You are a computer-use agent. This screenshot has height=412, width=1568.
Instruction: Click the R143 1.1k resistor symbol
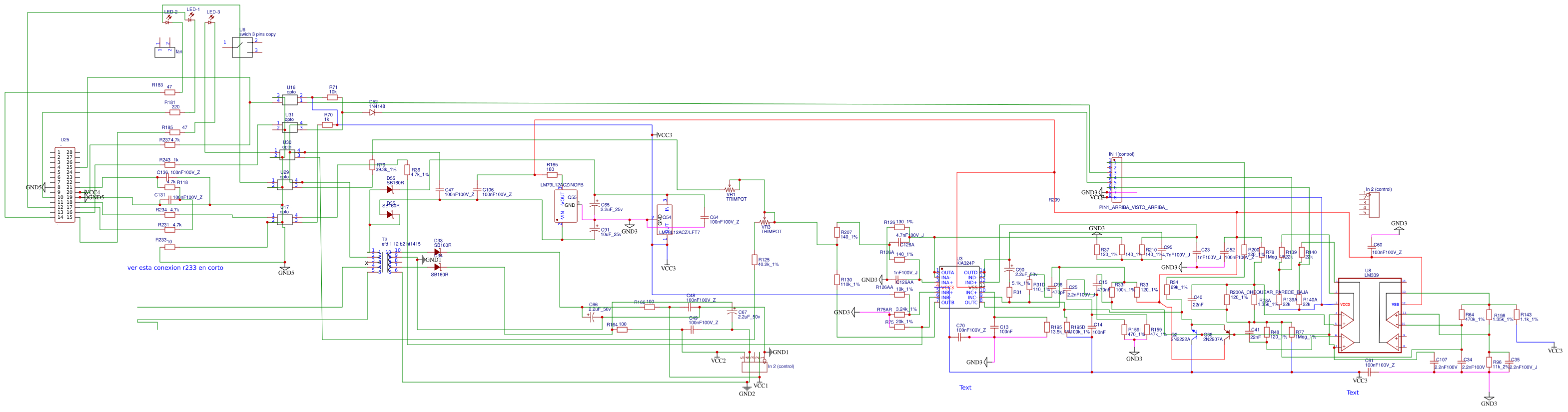(1515, 315)
